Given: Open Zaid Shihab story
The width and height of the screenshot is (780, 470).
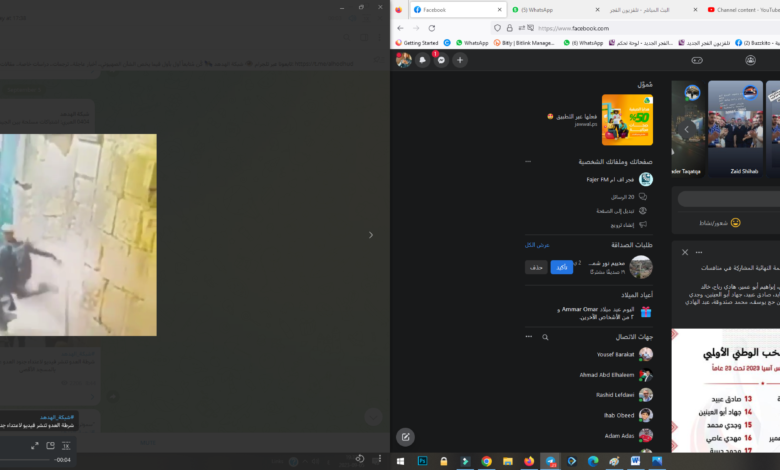Looking at the screenshot, I should pos(735,129).
